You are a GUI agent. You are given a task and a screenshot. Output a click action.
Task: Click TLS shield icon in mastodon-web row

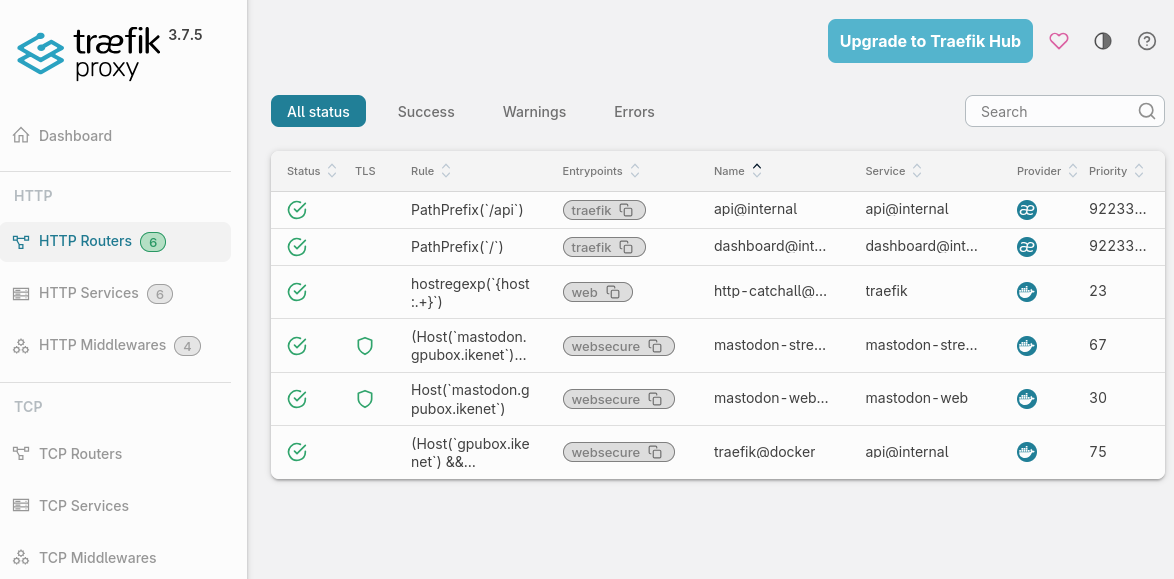pos(365,398)
